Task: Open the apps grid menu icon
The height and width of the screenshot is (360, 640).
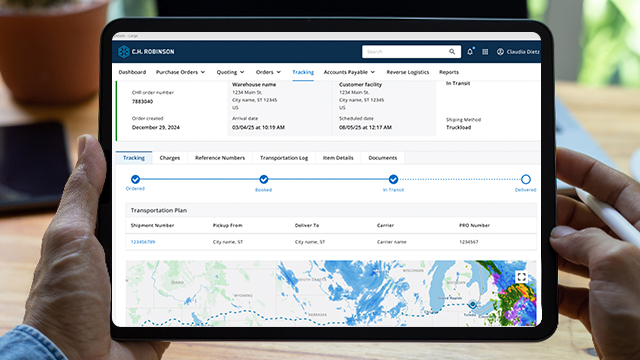Action: [x=485, y=52]
